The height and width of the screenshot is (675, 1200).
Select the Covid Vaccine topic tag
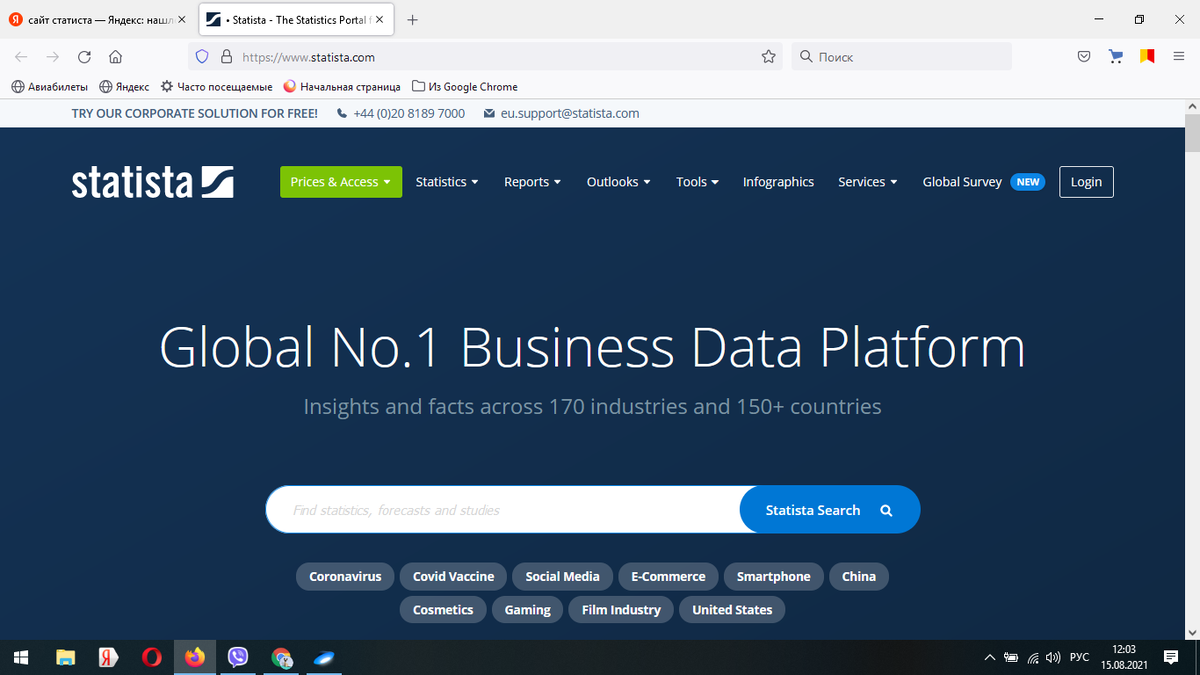point(454,577)
